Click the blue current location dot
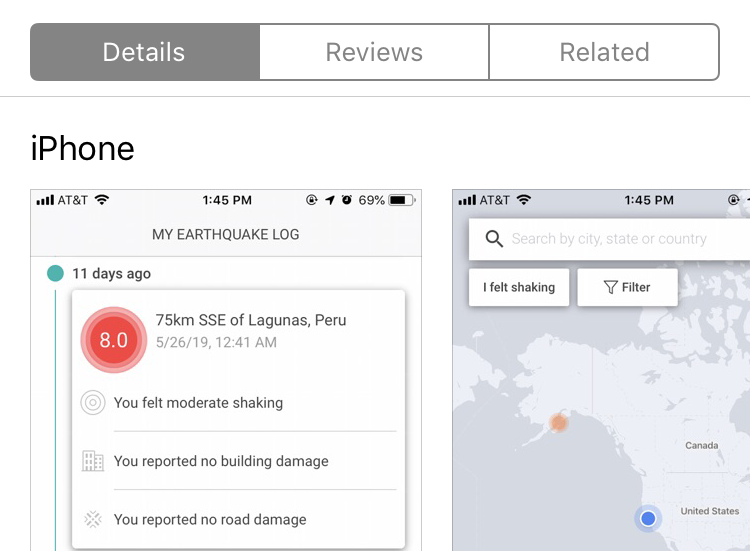The width and height of the screenshot is (750, 551). coord(648,518)
